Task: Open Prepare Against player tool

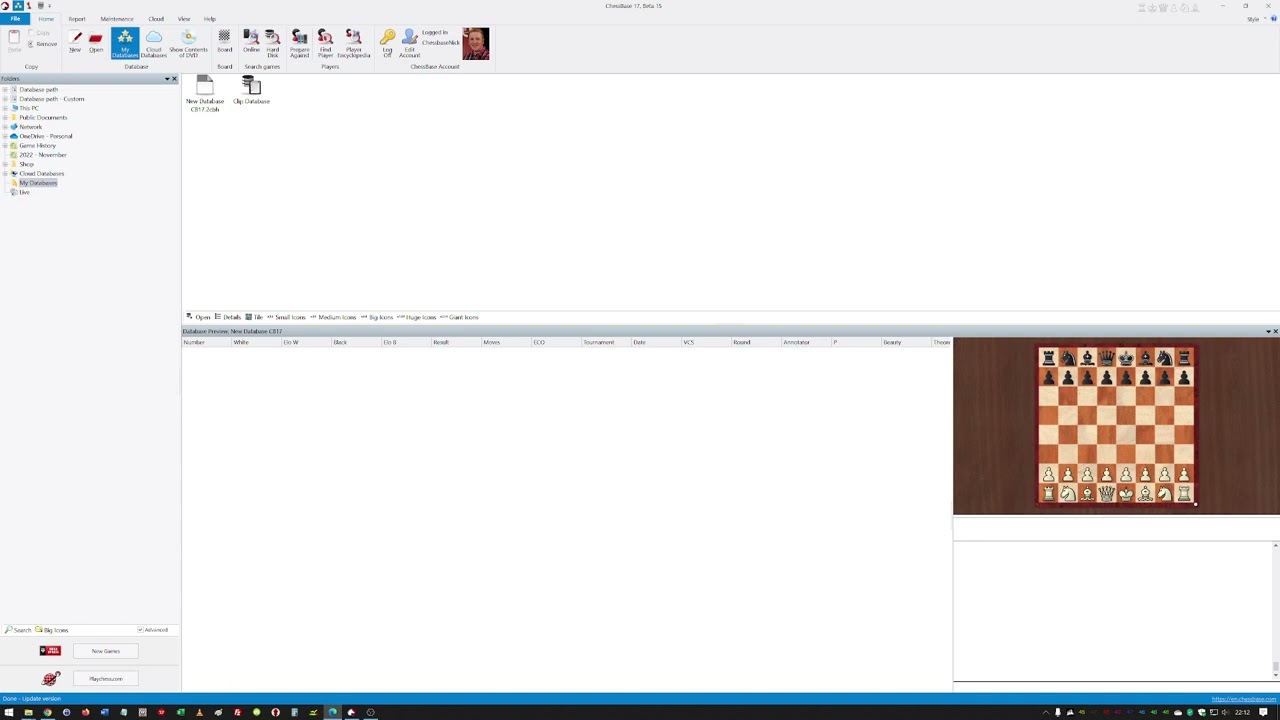Action: coord(299,44)
